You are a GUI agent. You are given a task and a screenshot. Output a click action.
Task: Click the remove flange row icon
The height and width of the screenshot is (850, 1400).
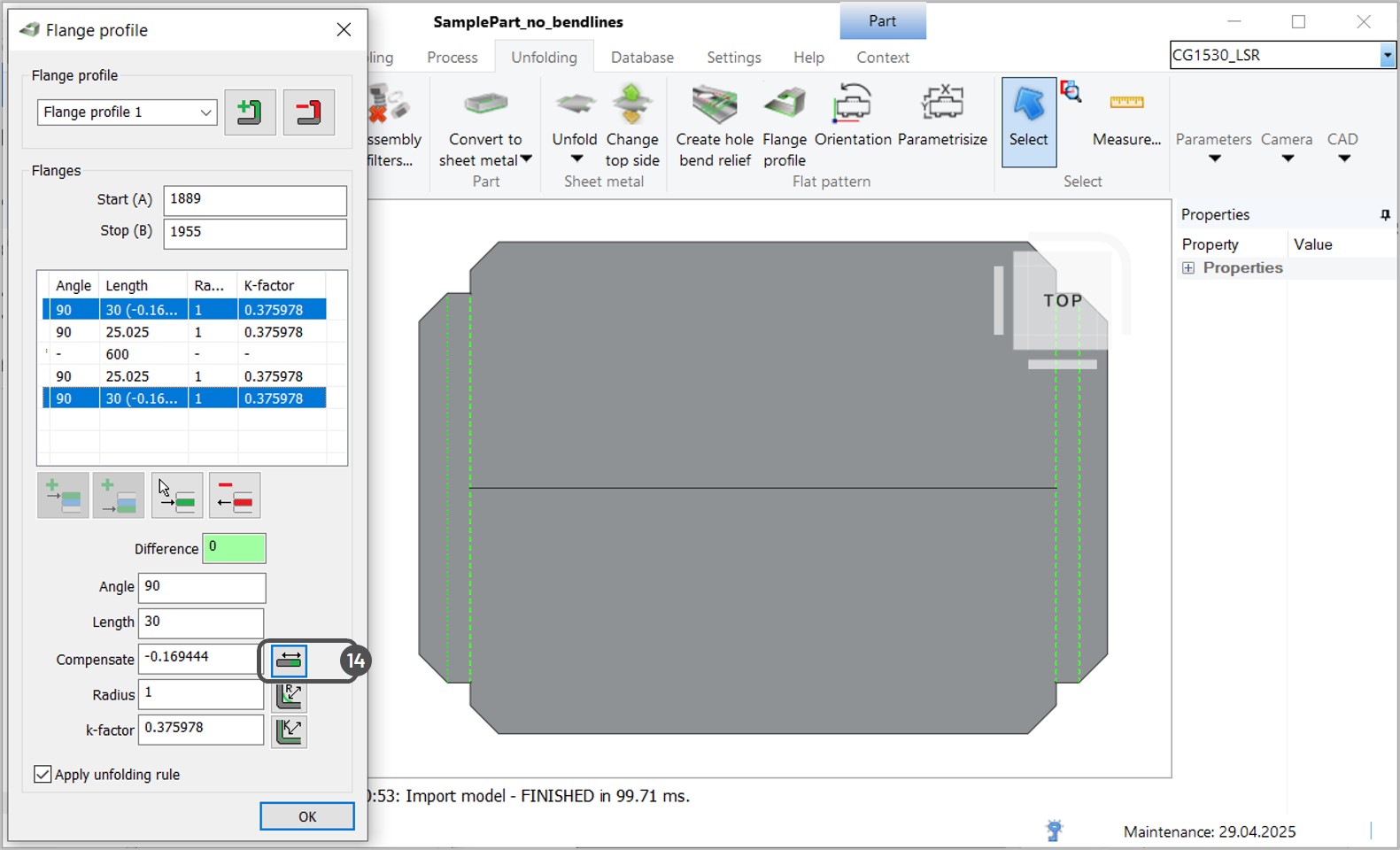[235, 496]
